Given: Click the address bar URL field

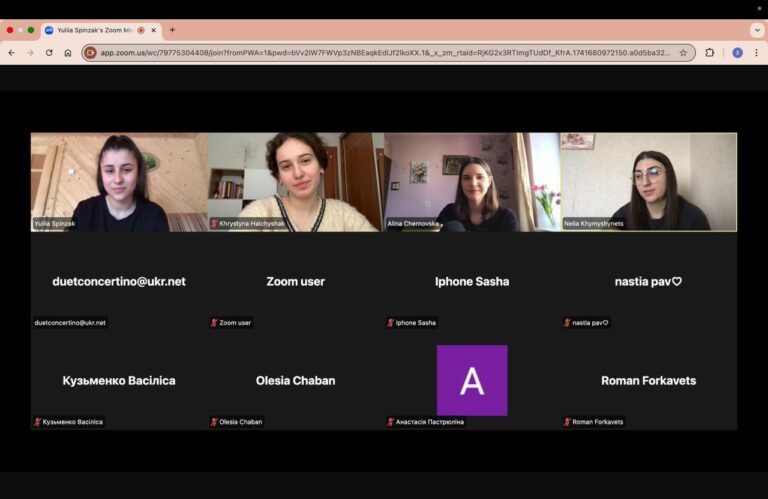Looking at the screenshot, I should coord(385,52).
